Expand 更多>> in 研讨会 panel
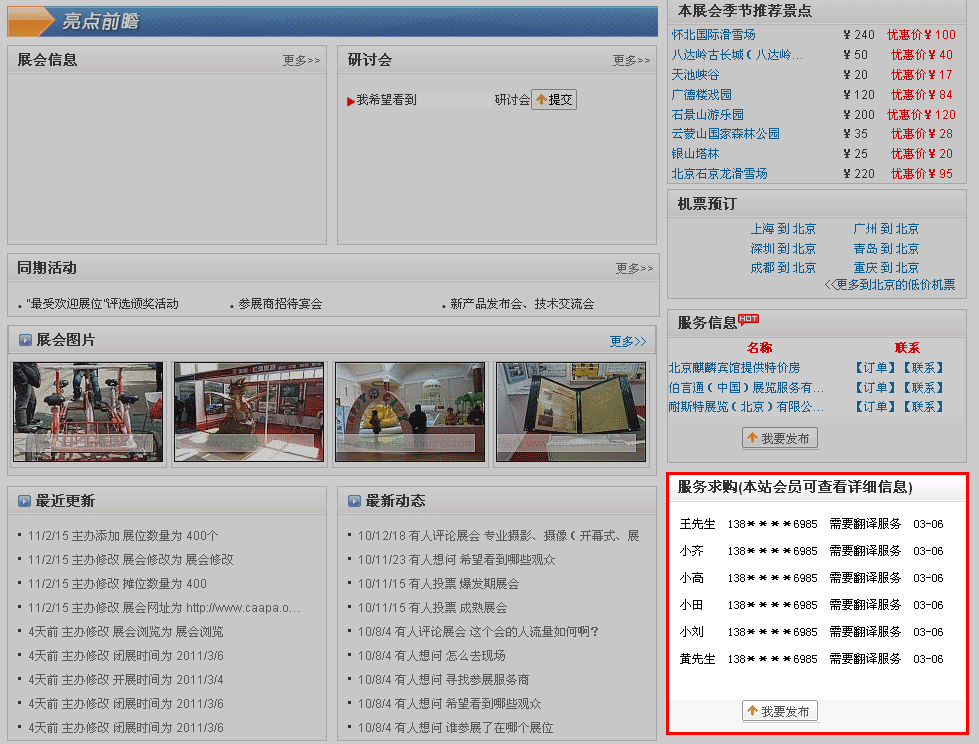The height and width of the screenshot is (744, 979). [631, 61]
